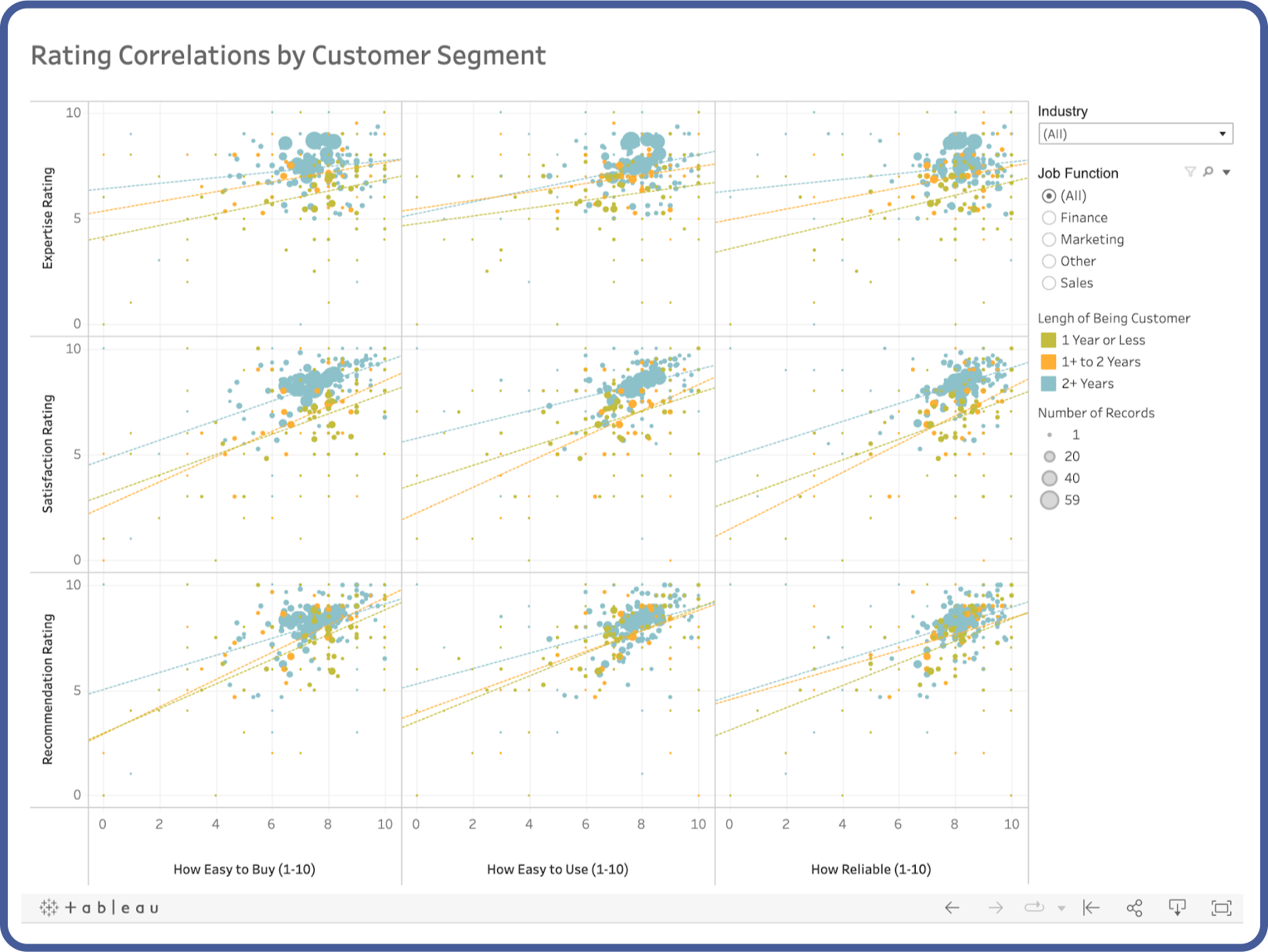Open the Industry dropdown

coord(1221,134)
